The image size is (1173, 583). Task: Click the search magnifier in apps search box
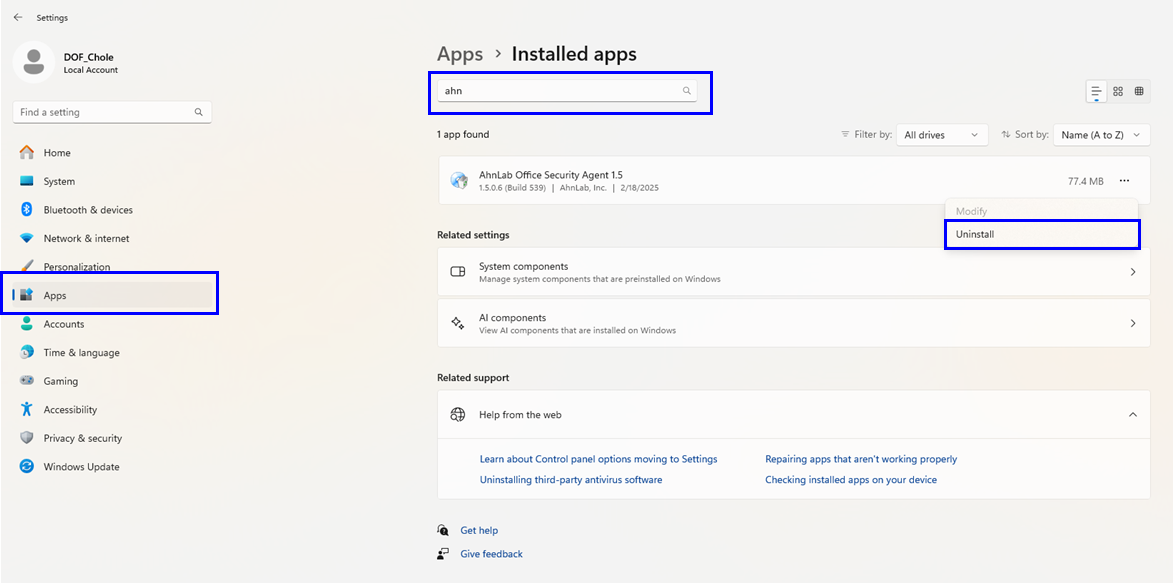tap(686, 91)
